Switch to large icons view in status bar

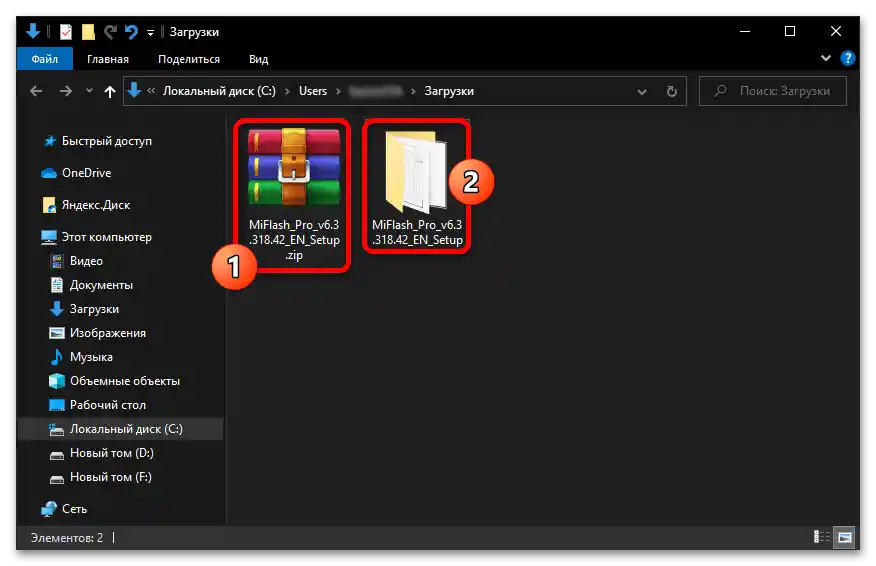coord(844,538)
